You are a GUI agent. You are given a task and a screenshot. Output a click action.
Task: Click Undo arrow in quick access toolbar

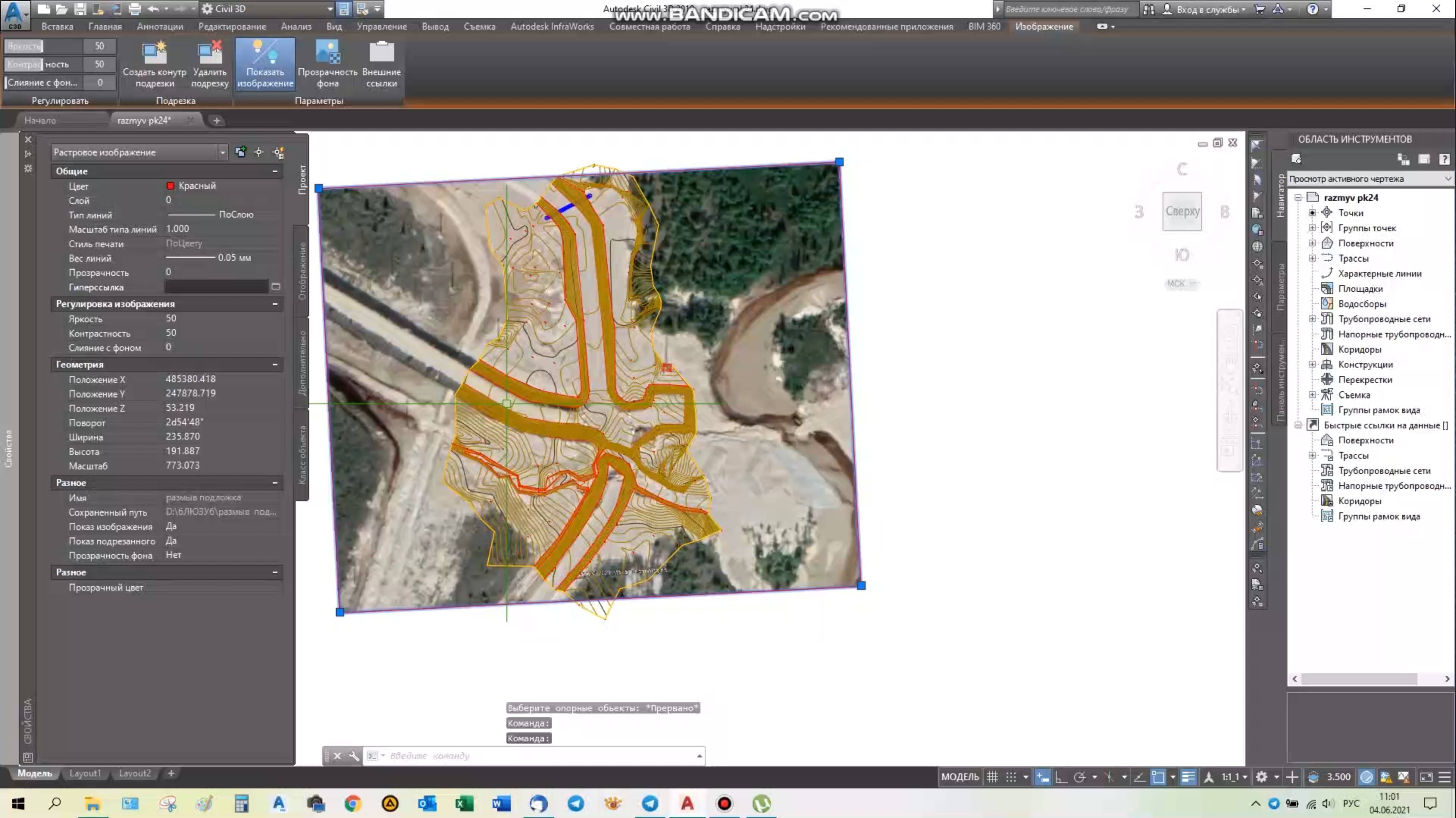pyautogui.click(x=153, y=9)
